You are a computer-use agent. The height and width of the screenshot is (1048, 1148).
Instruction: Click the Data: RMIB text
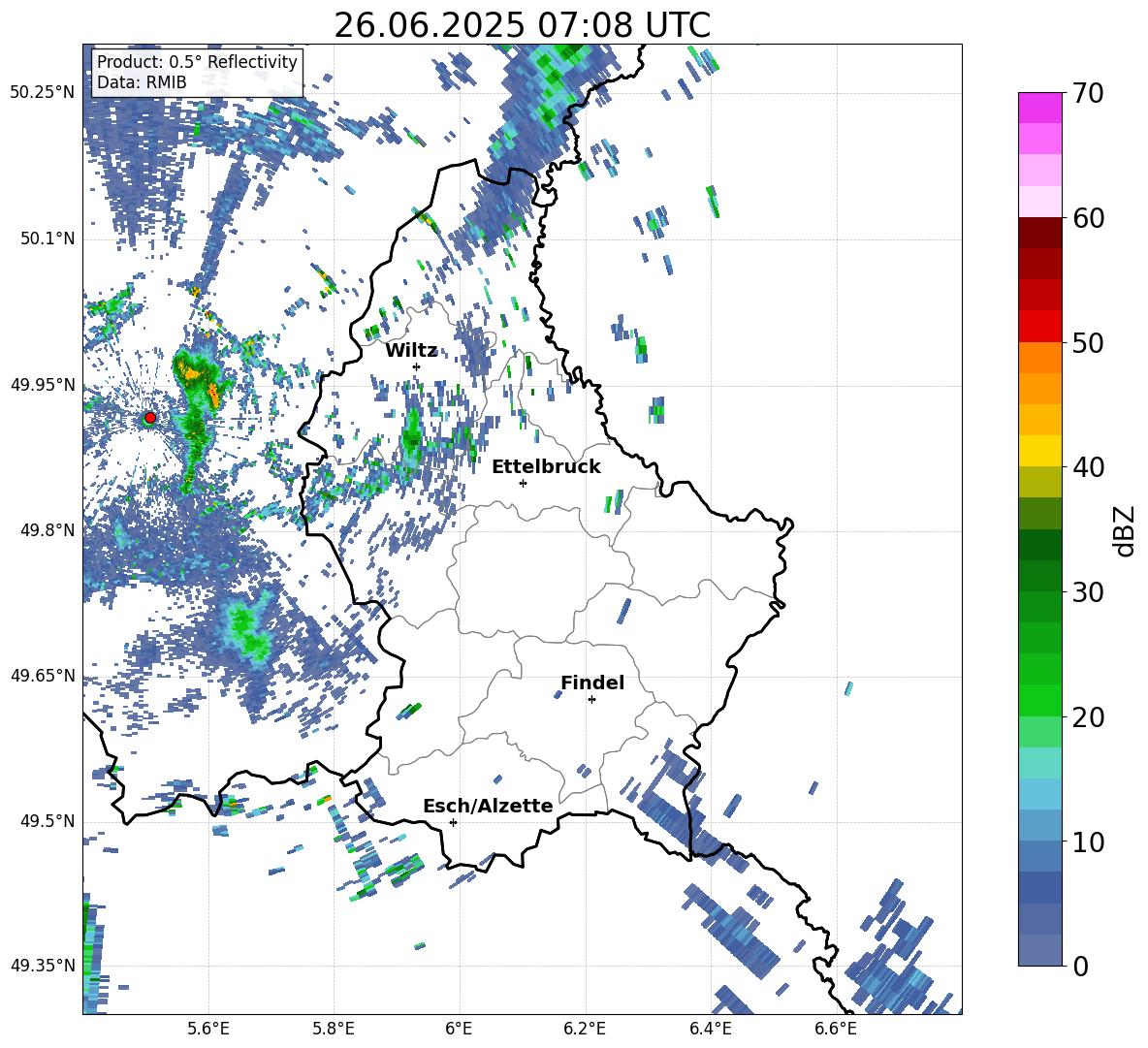coord(142,82)
